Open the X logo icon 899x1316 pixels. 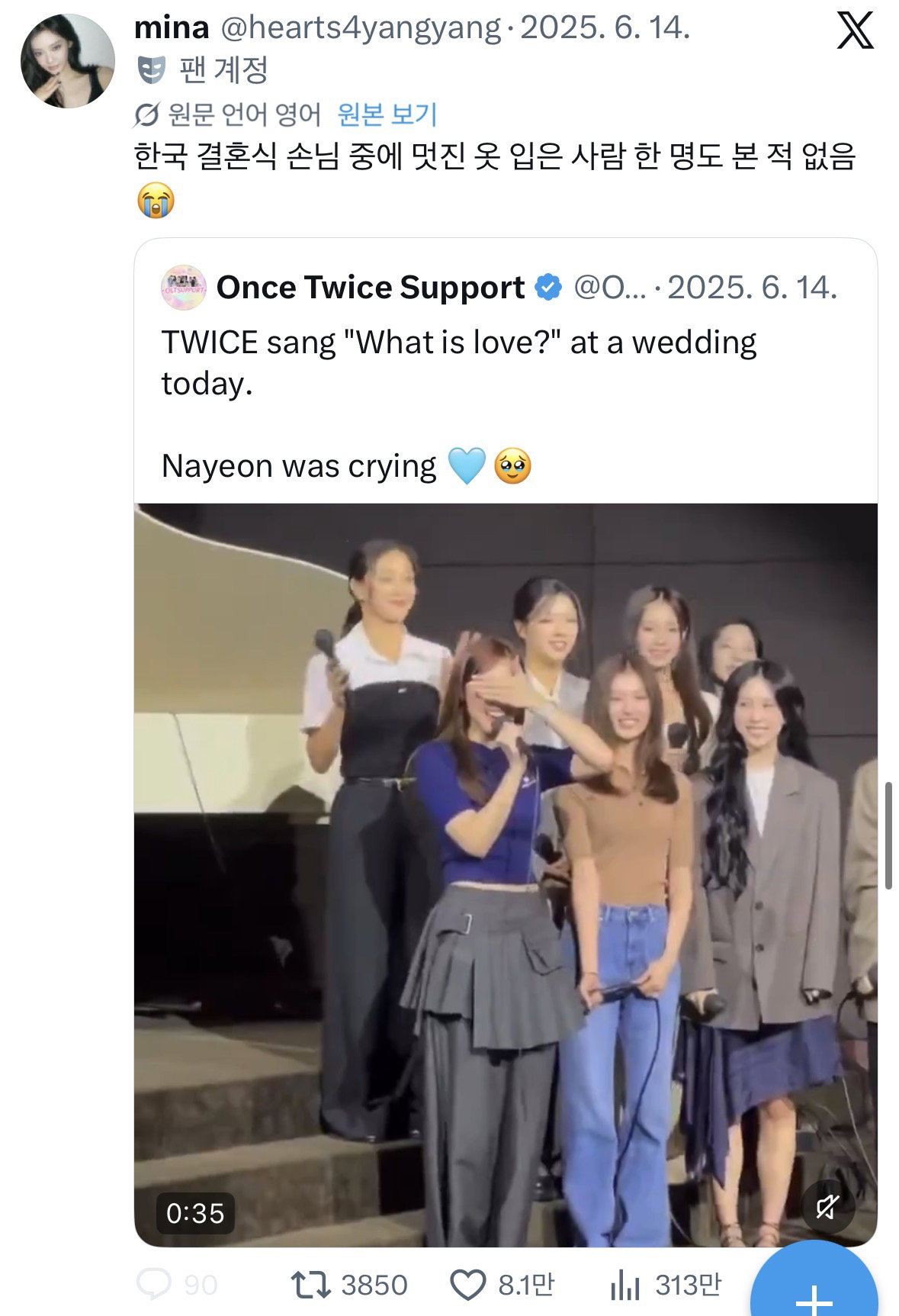[x=855, y=31]
